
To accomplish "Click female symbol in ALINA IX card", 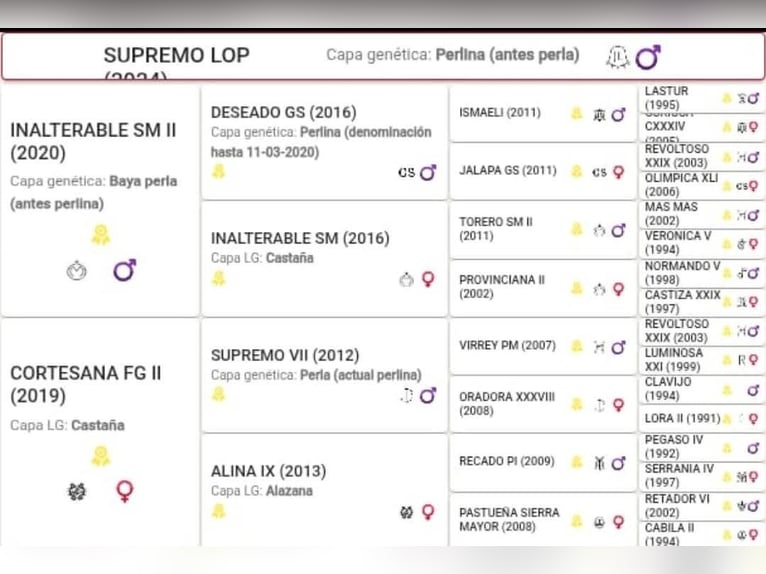I will [x=428, y=511].
